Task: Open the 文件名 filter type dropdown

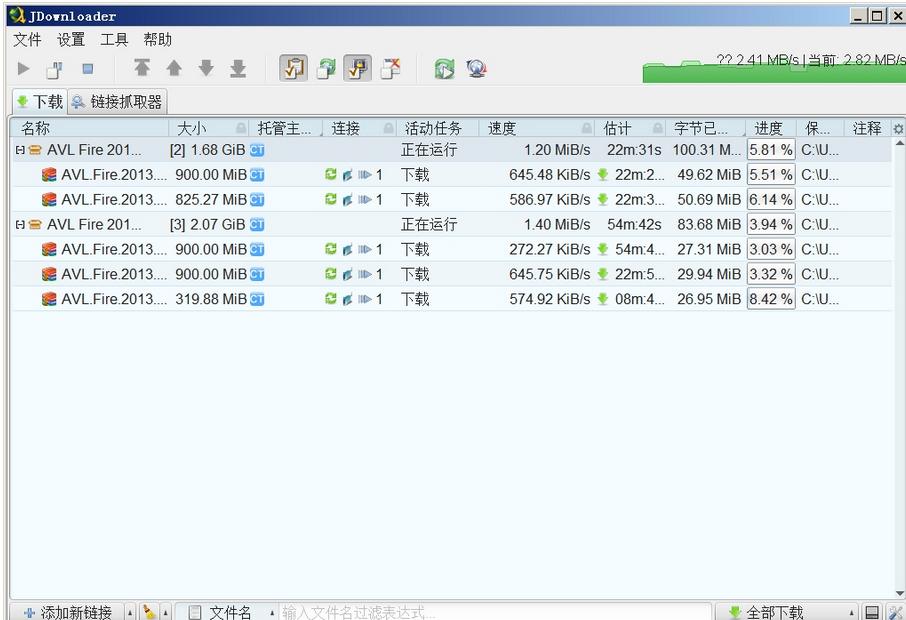Action: pyautogui.click(x=228, y=611)
